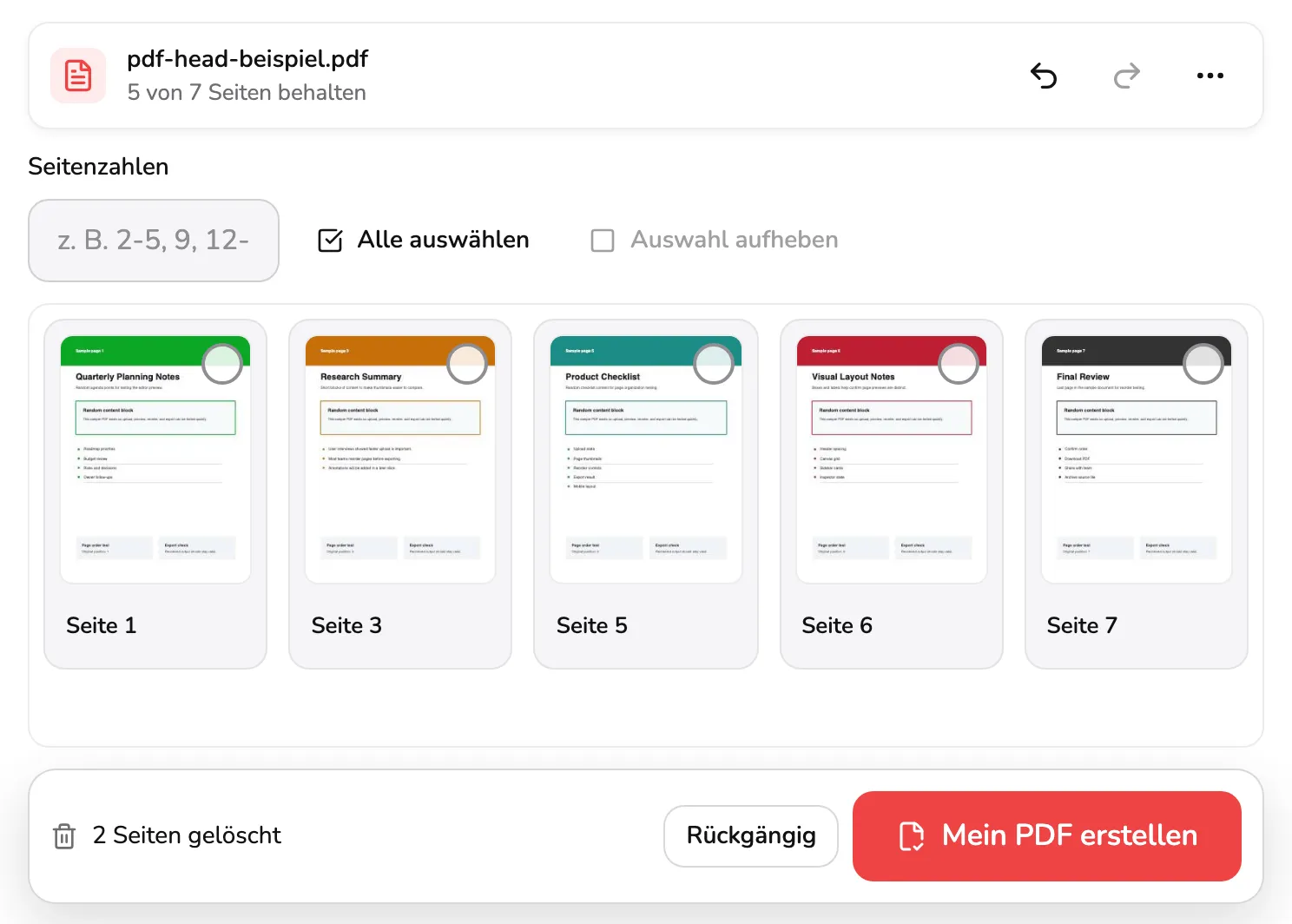Click the 'Seite 5' label
Screen dimensions: 1292x924
pos(592,626)
